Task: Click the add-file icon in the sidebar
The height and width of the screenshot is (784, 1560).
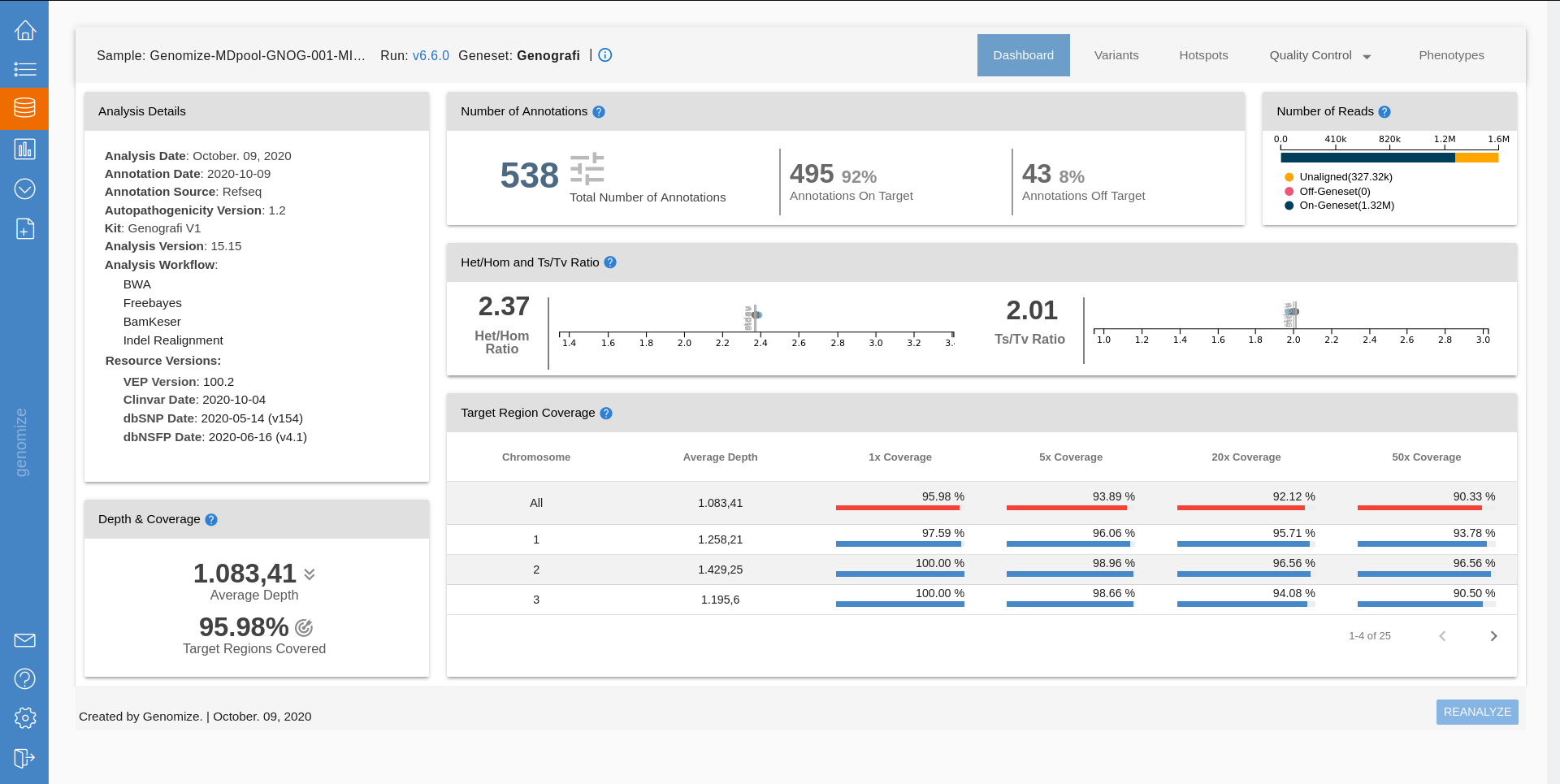Action: click(24, 228)
